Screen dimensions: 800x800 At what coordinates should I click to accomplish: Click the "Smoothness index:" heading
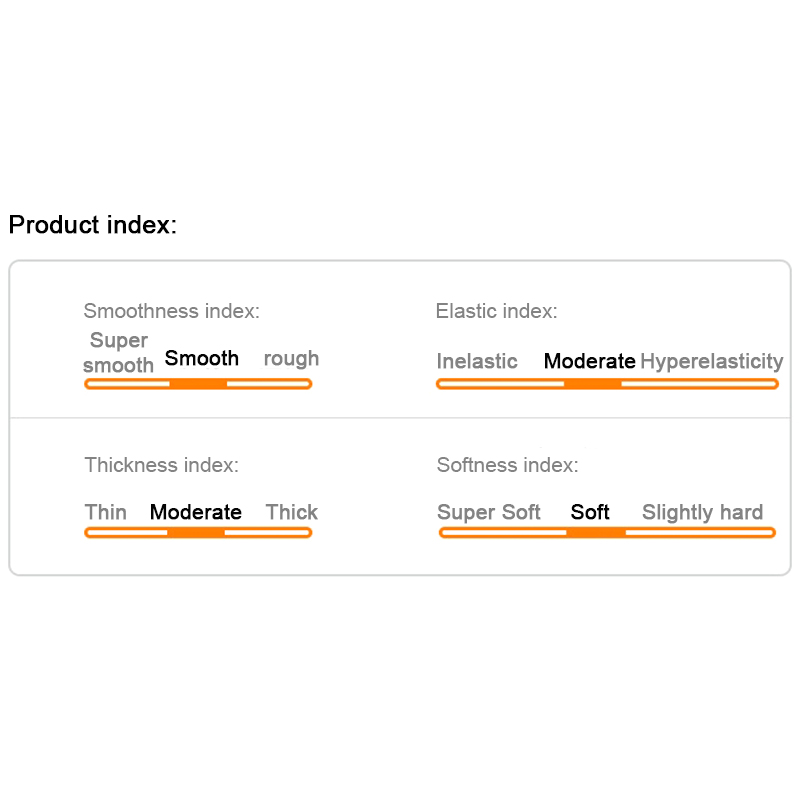171,311
